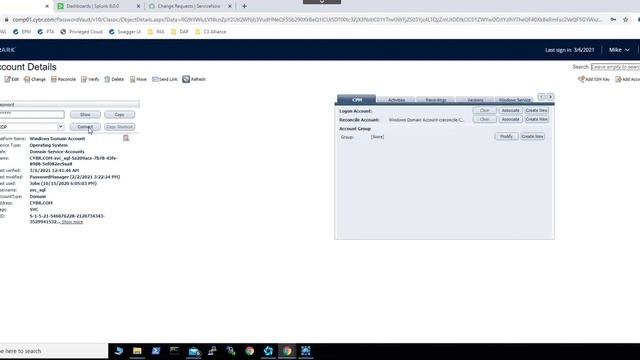Click Associate for Logon Account
The height and width of the screenshot is (360, 640).
coord(510,111)
